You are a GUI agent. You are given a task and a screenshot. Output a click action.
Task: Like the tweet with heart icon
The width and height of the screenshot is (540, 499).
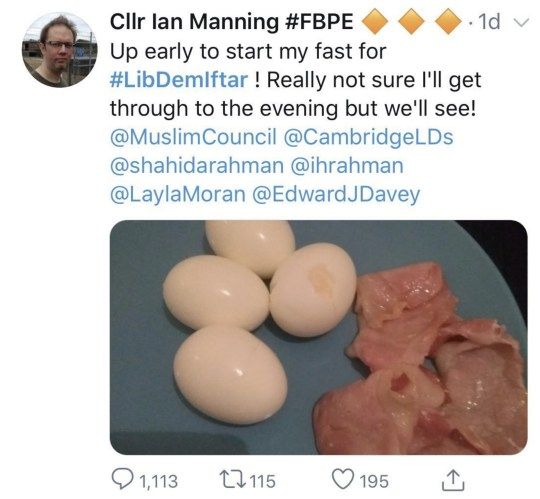(343, 479)
